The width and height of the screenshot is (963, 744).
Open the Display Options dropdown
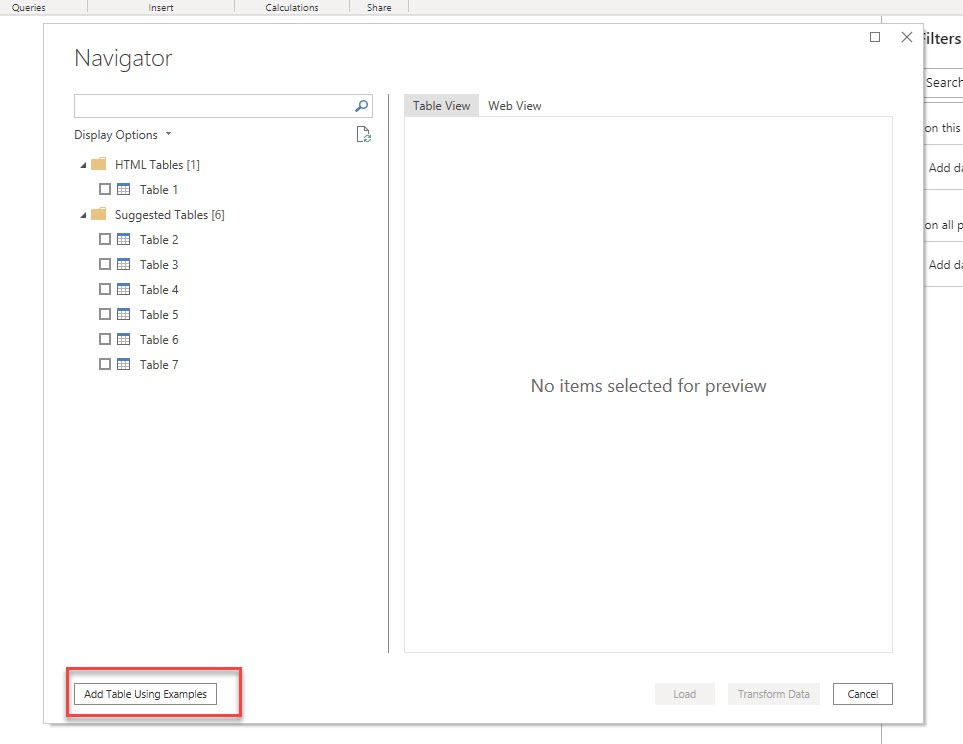[x=122, y=134]
